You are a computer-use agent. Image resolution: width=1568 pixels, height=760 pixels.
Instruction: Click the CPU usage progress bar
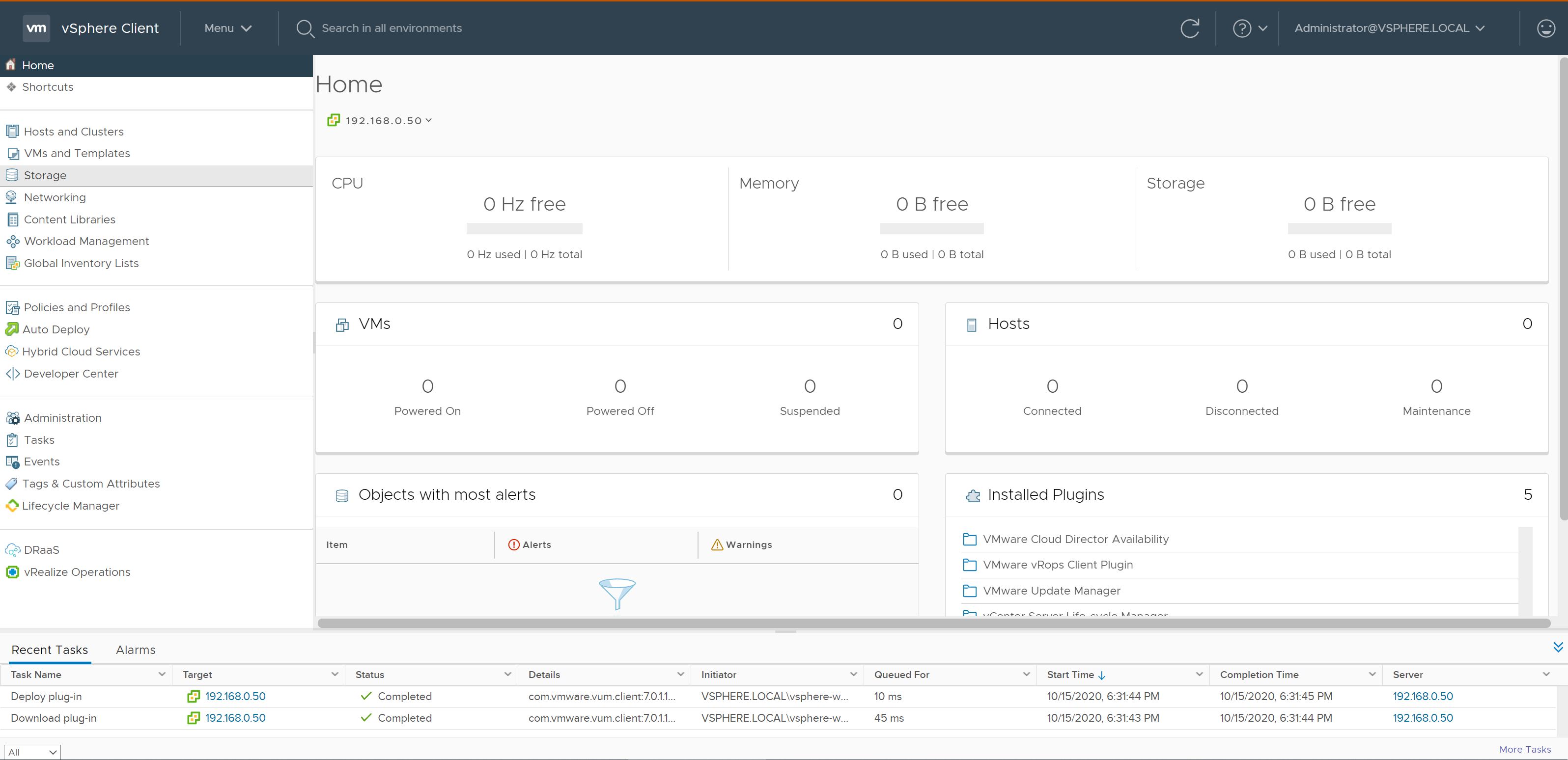[525, 229]
